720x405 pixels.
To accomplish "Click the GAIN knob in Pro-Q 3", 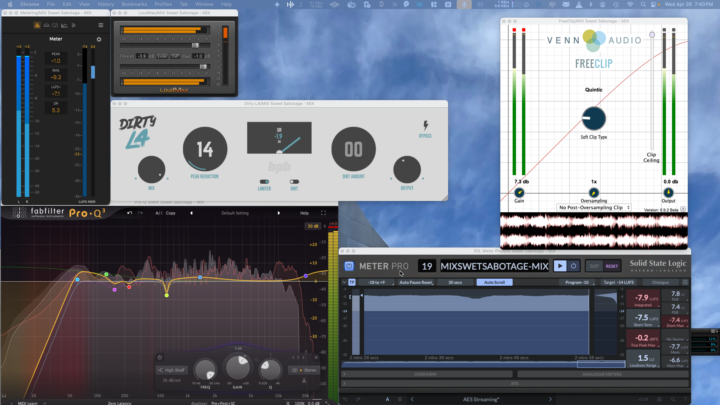I will (237, 366).
